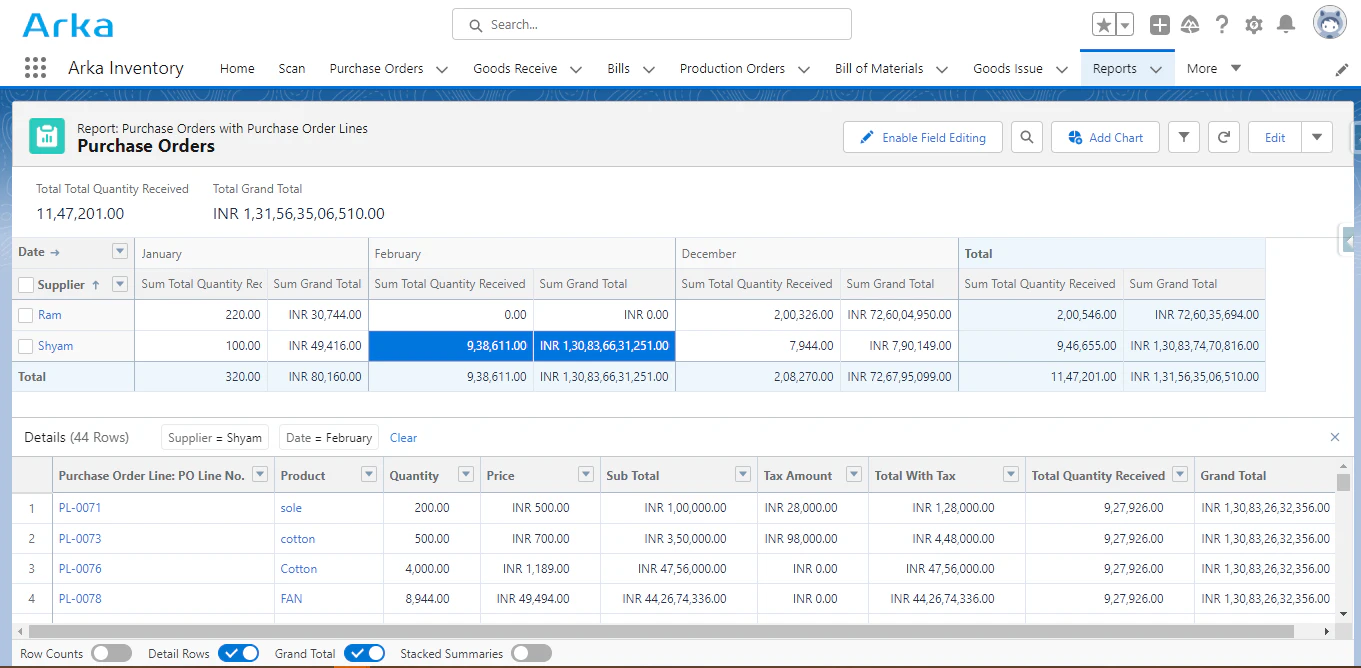1361x668 pixels.
Task: Open the Add Chart panel
Action: (x=1105, y=136)
